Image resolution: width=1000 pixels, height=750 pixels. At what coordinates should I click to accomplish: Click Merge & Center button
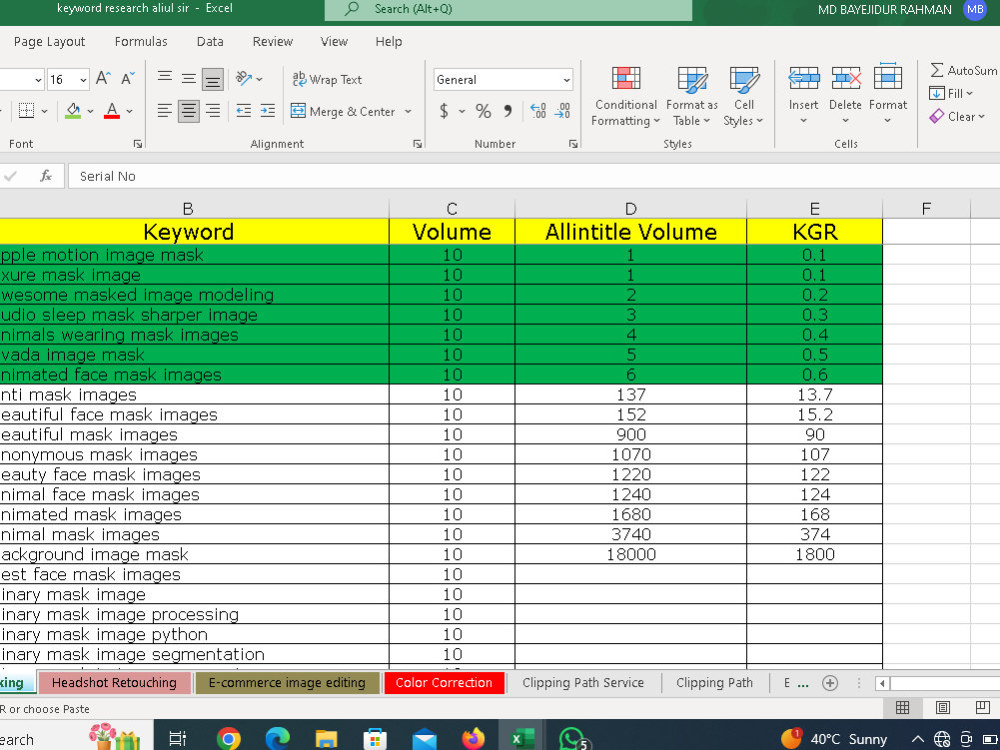342,112
